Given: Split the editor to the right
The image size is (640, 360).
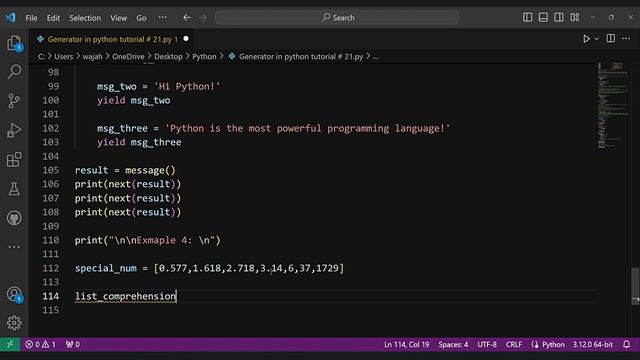Looking at the screenshot, I should tap(611, 38).
